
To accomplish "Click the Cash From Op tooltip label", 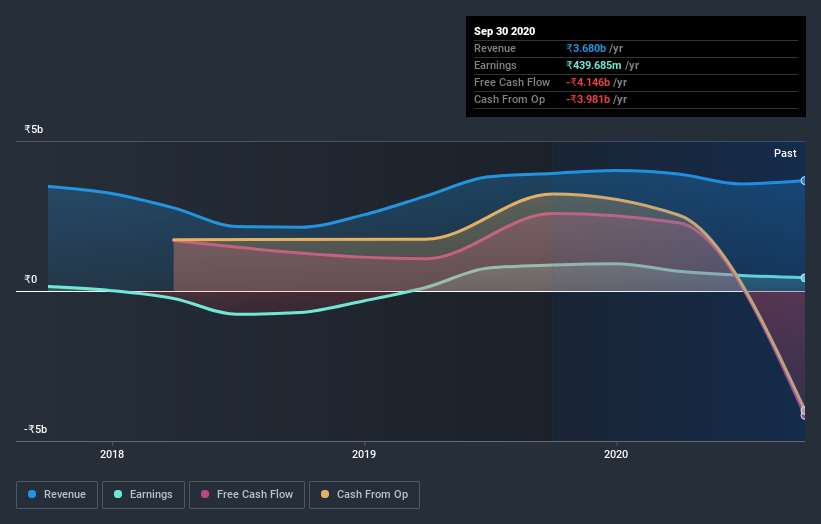I will tap(509, 99).
